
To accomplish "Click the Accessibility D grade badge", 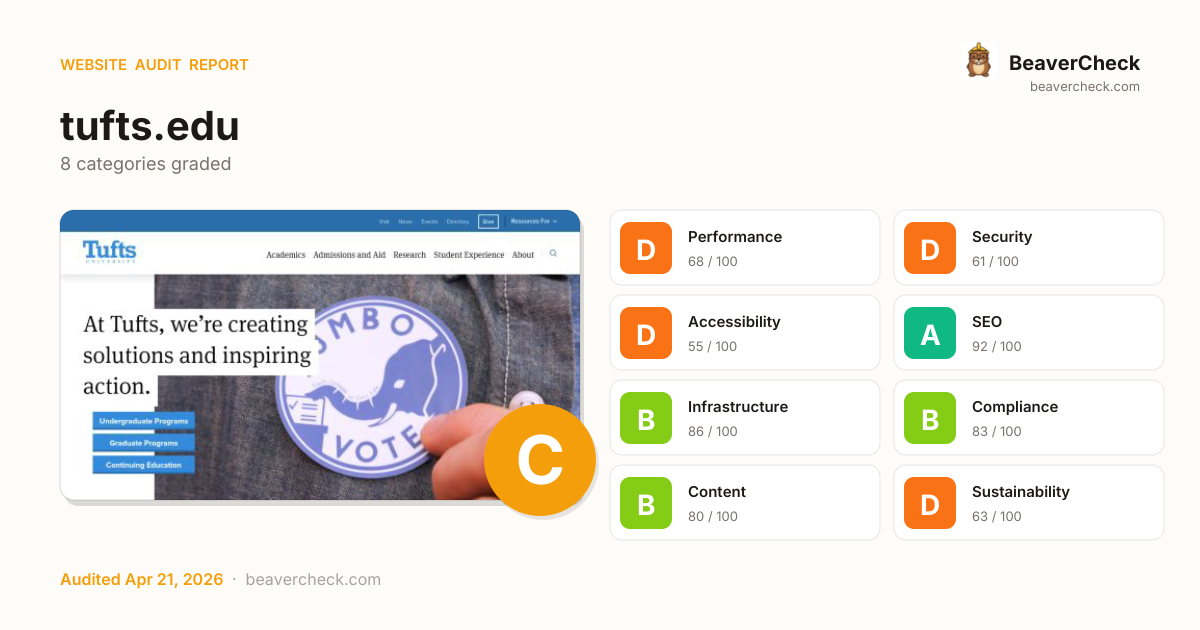I will click(x=646, y=333).
